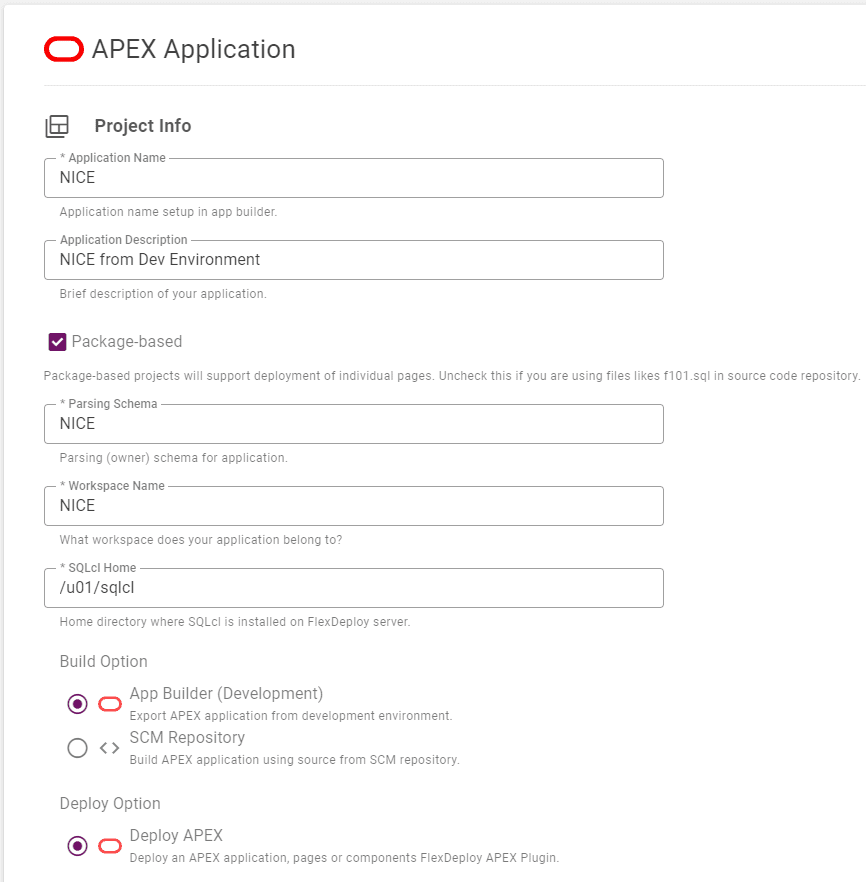Click the SCM Repository option label
The image size is (866, 882).
coord(187,737)
